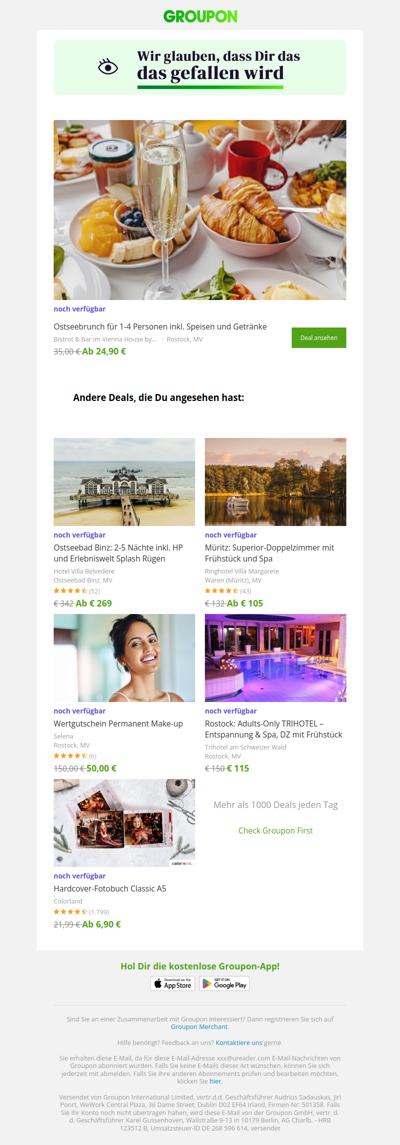The height and width of the screenshot is (1145, 400).
Task: Open the TRIHOTEL purple pool image
Action: [x=275, y=658]
